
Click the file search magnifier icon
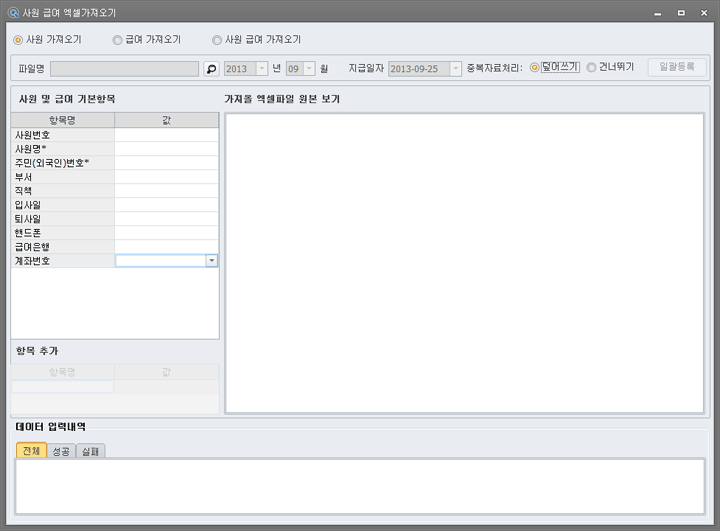click(211, 69)
